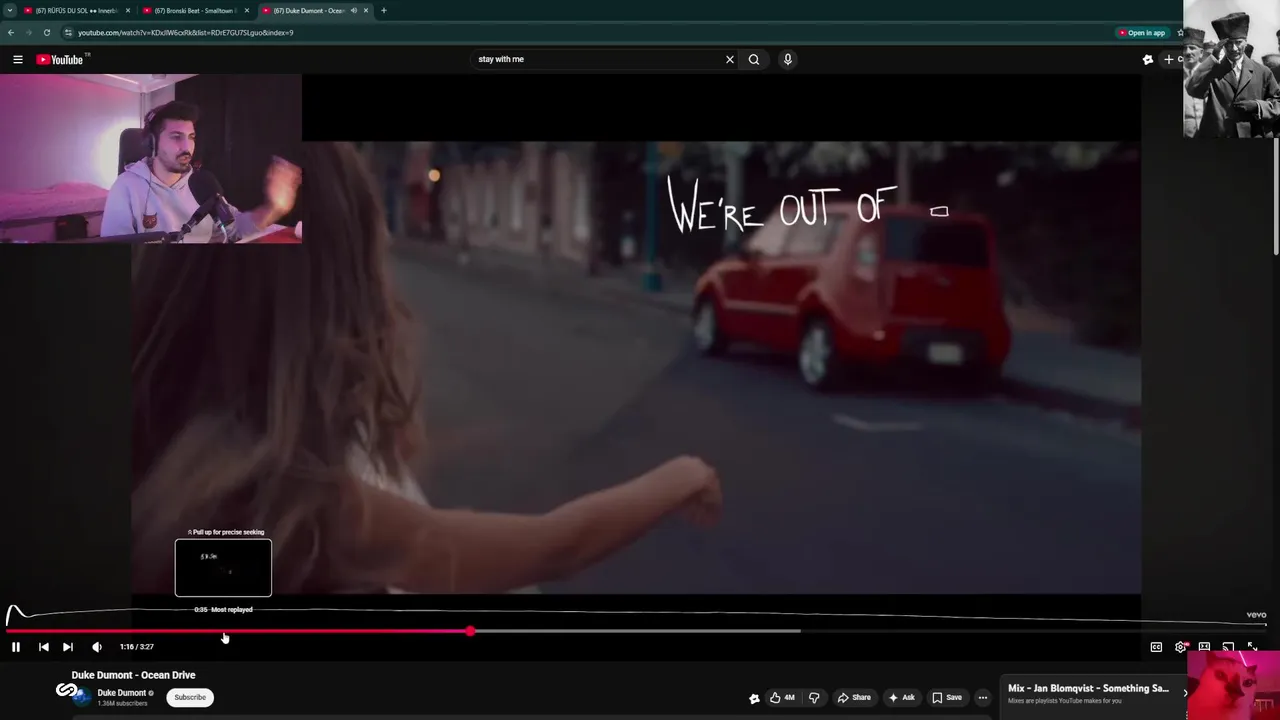
Task: Click the Open in app button
Action: pyautogui.click(x=1142, y=33)
